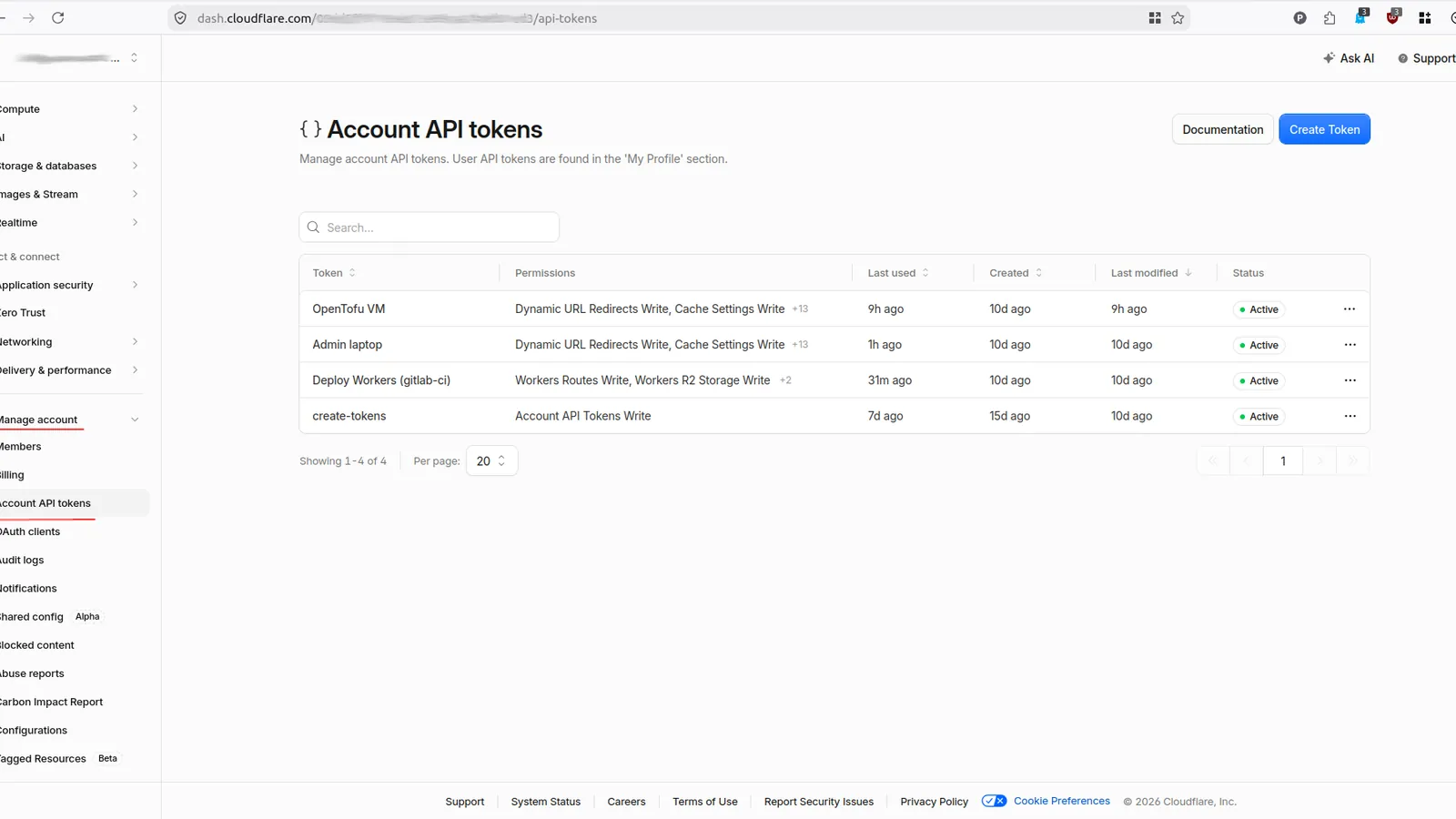Click the browser reload page icon
The image size is (1456, 819).
[58, 18]
